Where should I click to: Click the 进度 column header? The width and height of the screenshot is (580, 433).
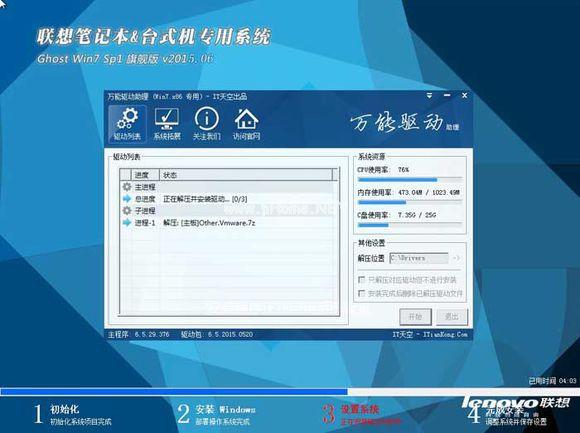point(145,175)
